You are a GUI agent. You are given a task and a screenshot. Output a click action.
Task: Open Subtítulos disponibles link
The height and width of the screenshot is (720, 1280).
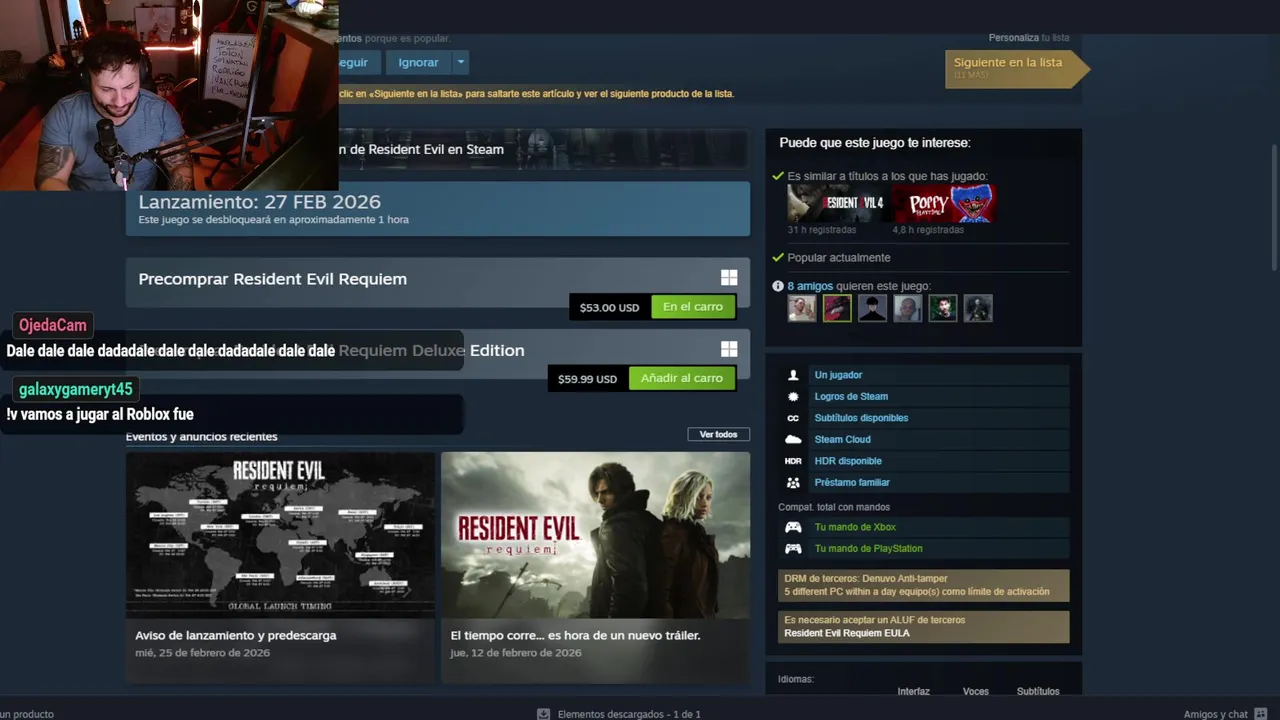[x=861, y=418]
